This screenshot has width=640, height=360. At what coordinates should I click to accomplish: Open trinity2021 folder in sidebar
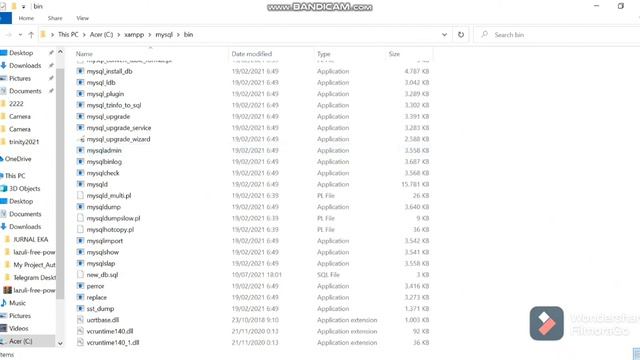coord(24,142)
